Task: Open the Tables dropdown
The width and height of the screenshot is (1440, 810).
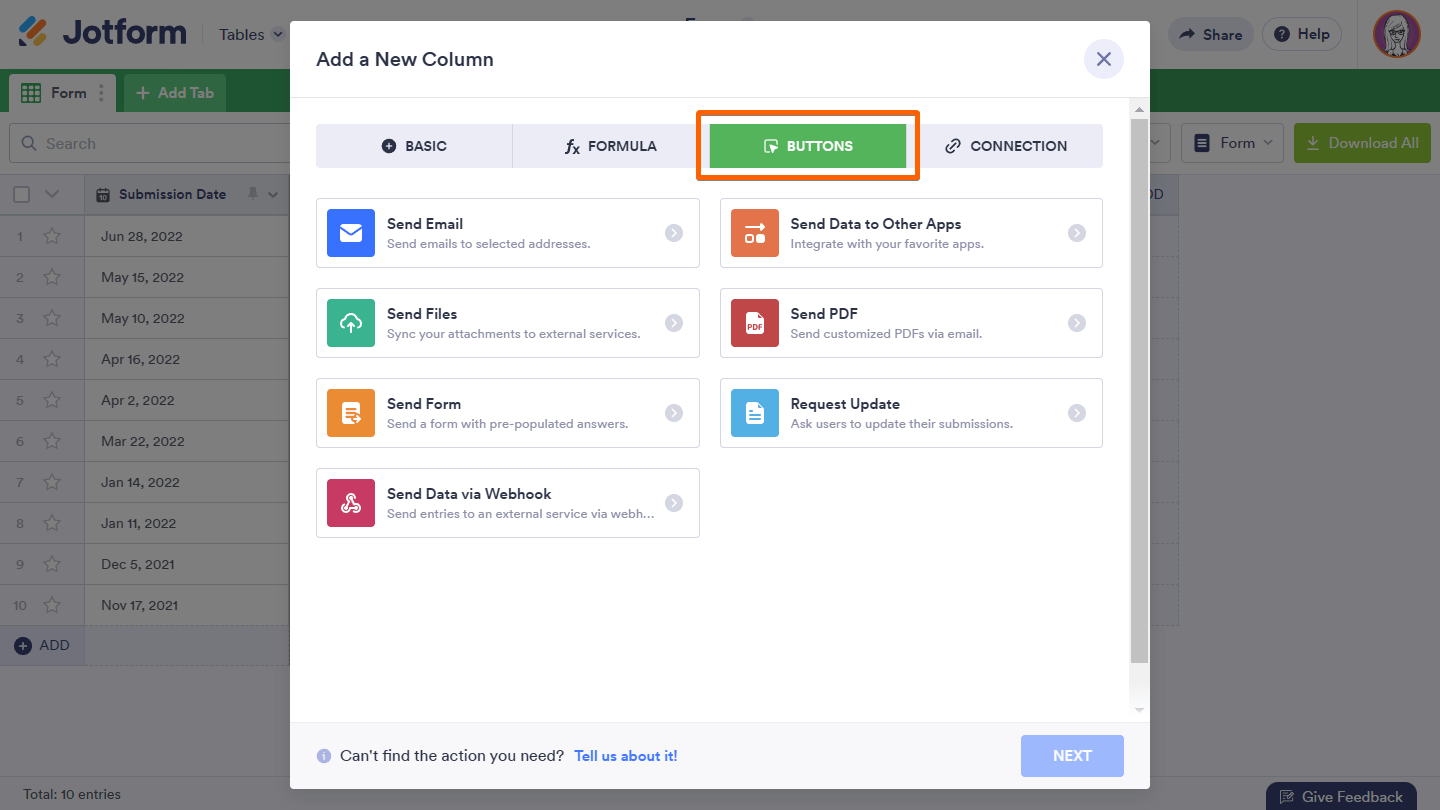Action: coord(249,33)
